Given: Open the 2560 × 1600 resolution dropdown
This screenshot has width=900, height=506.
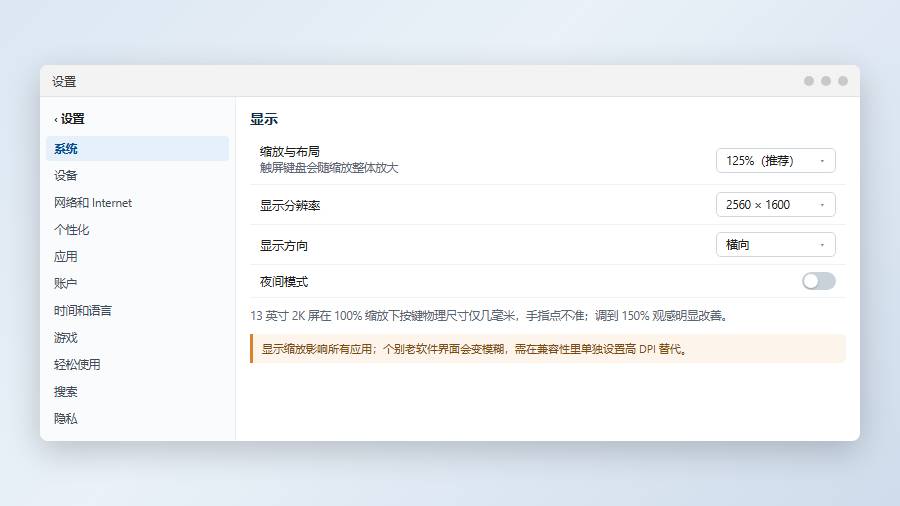Looking at the screenshot, I should (775, 205).
